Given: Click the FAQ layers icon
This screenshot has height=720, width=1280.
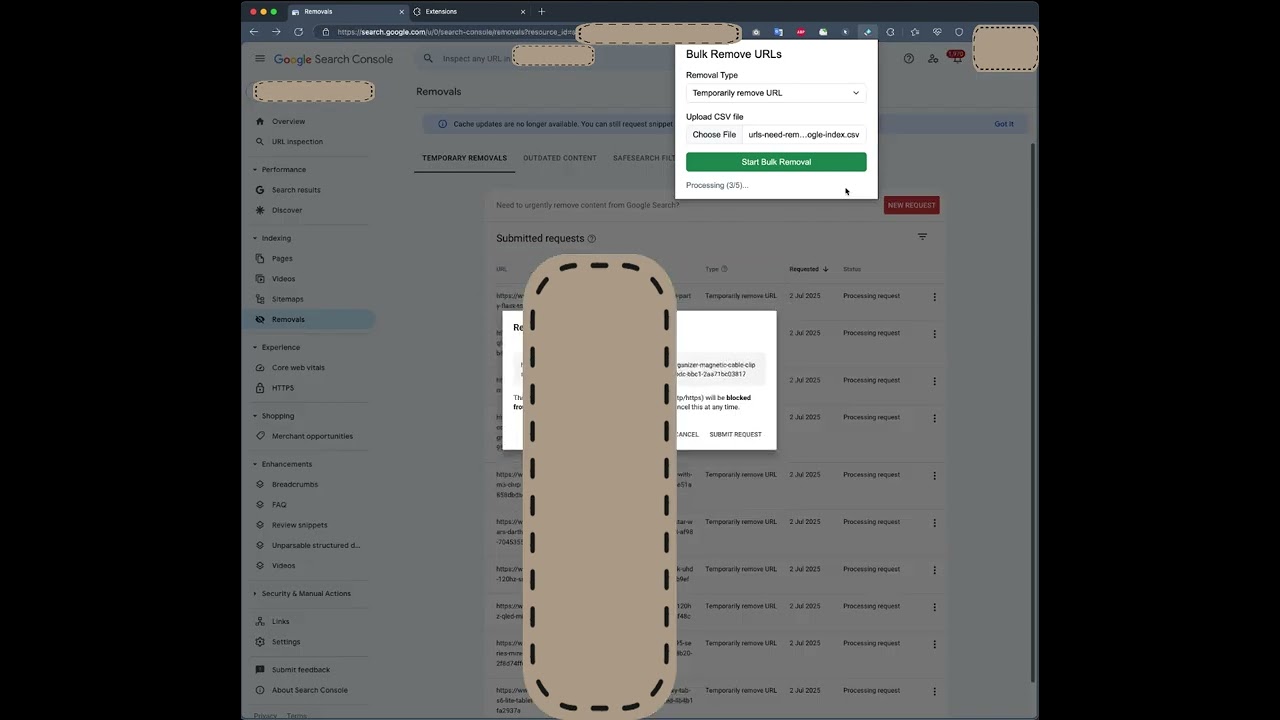Looking at the screenshot, I should [260, 504].
